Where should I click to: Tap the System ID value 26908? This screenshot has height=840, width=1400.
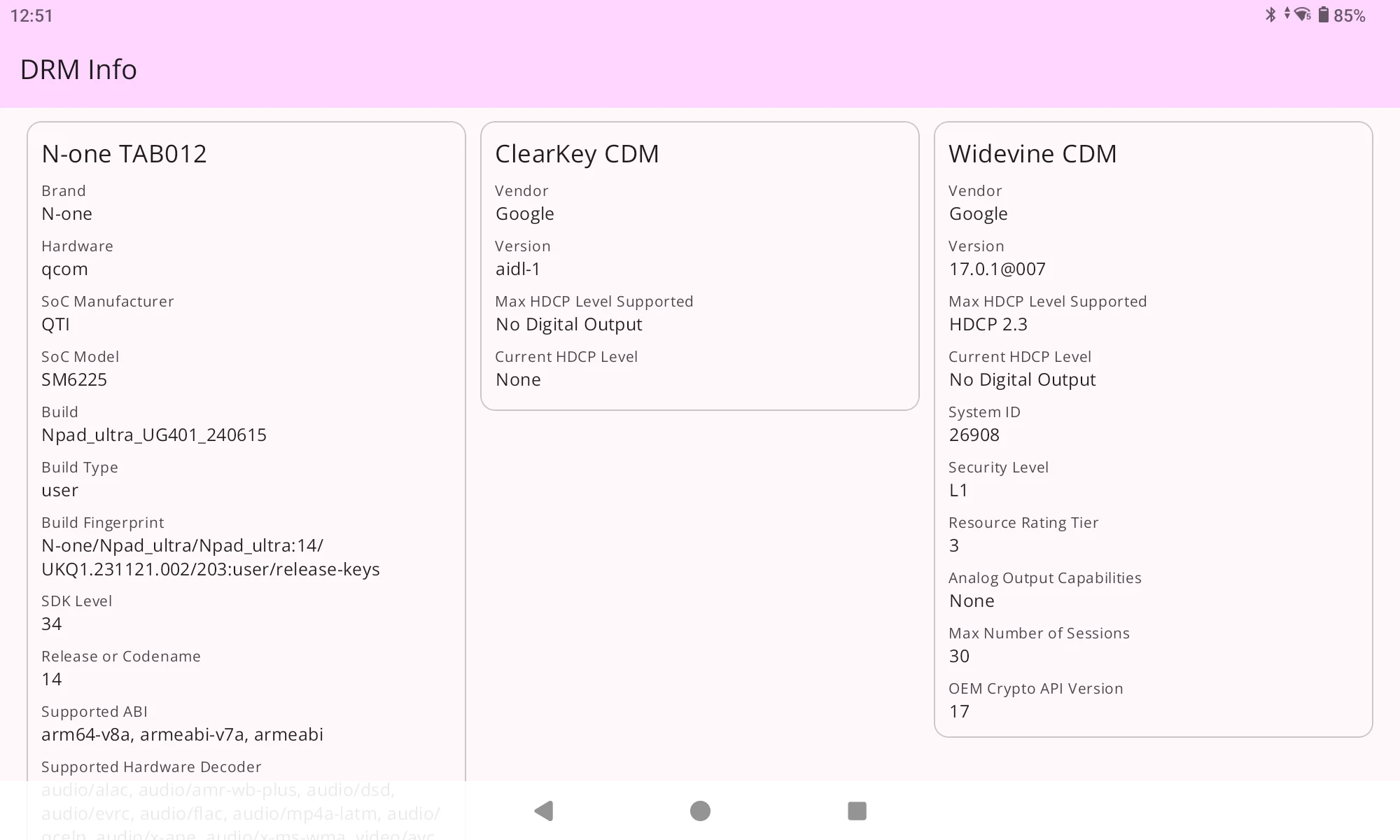pos(974,435)
